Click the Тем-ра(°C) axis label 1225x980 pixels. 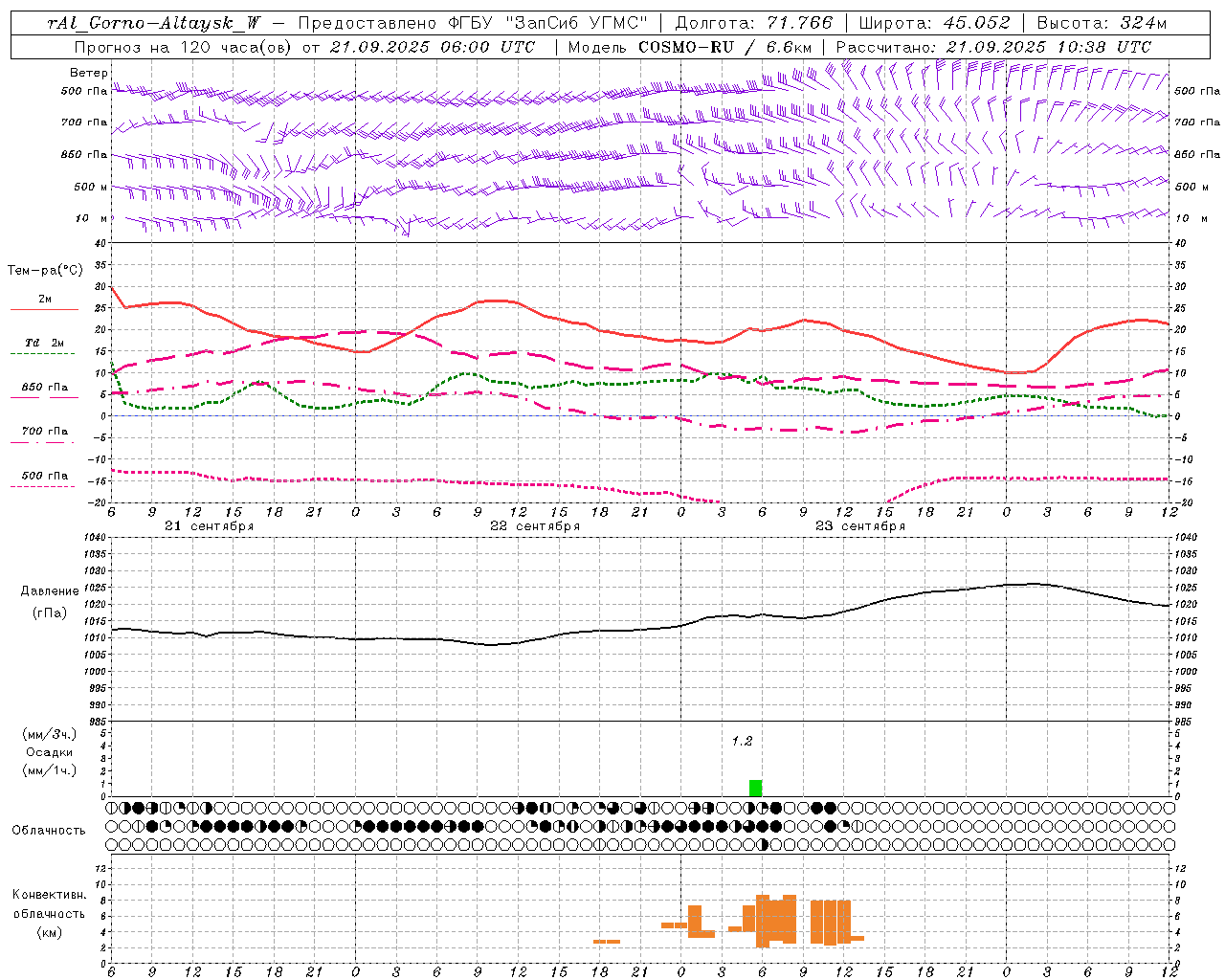45,271
